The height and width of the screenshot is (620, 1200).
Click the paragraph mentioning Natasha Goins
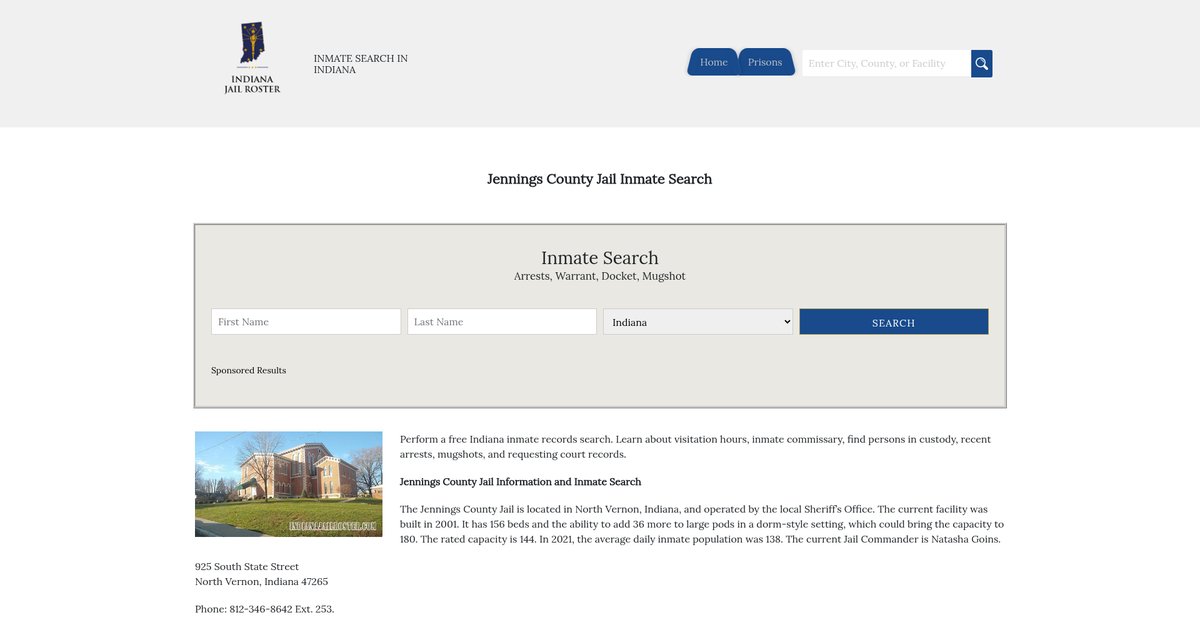click(x=700, y=524)
